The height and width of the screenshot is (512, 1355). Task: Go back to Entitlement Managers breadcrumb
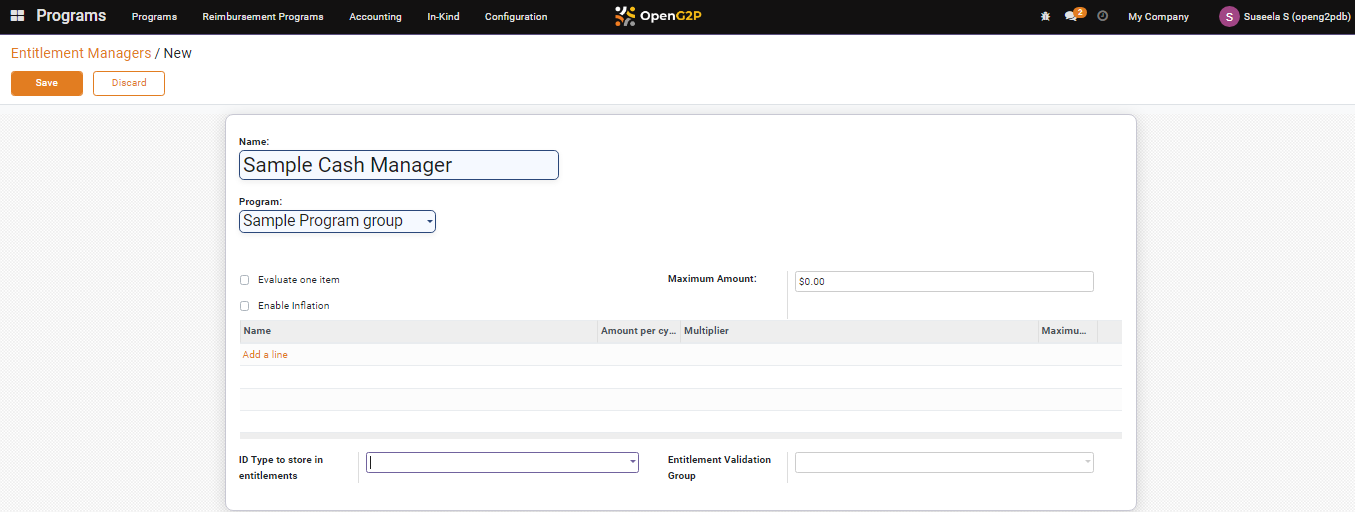click(x=81, y=53)
